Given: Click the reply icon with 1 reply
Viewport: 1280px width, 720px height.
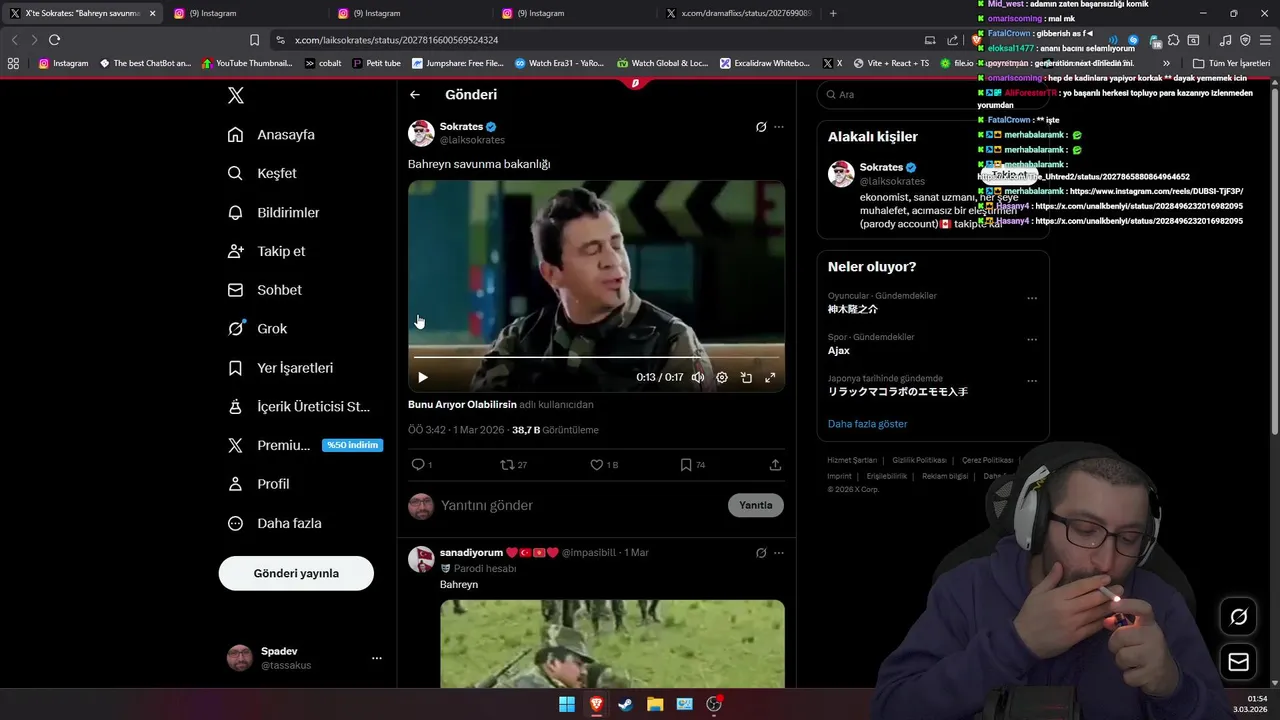Looking at the screenshot, I should [x=422, y=465].
